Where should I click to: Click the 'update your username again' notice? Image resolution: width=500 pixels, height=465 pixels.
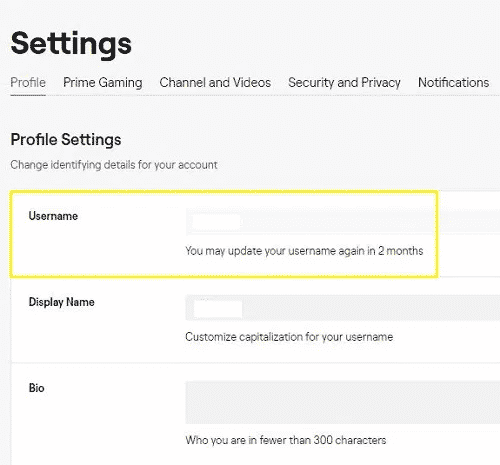(x=304, y=251)
